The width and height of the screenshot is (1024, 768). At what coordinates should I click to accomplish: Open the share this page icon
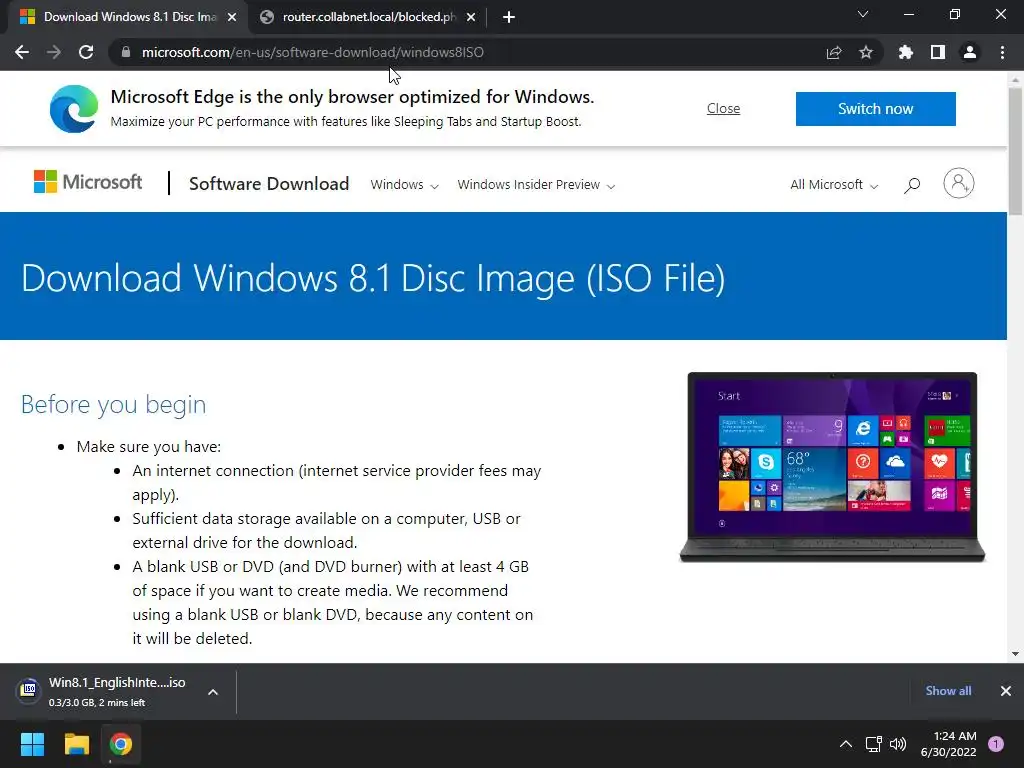[x=833, y=52]
